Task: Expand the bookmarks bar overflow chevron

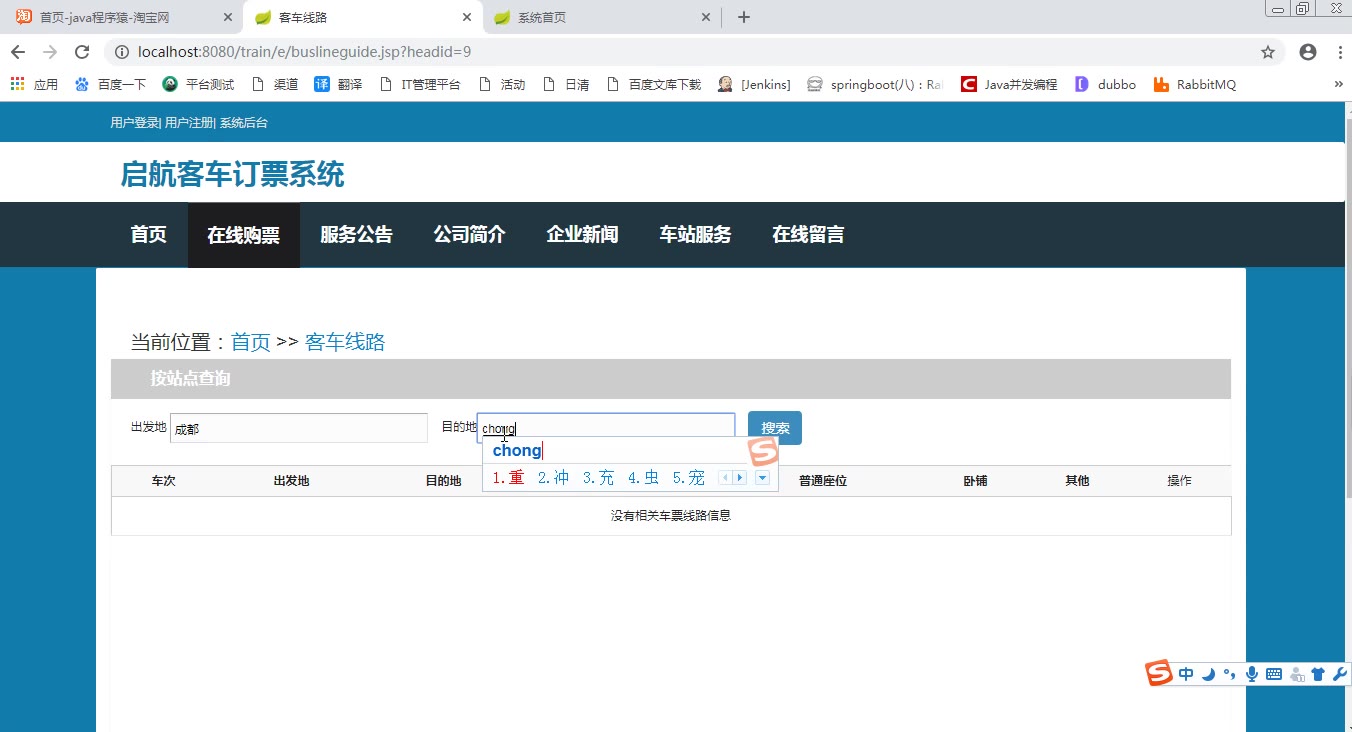Action: (1339, 85)
